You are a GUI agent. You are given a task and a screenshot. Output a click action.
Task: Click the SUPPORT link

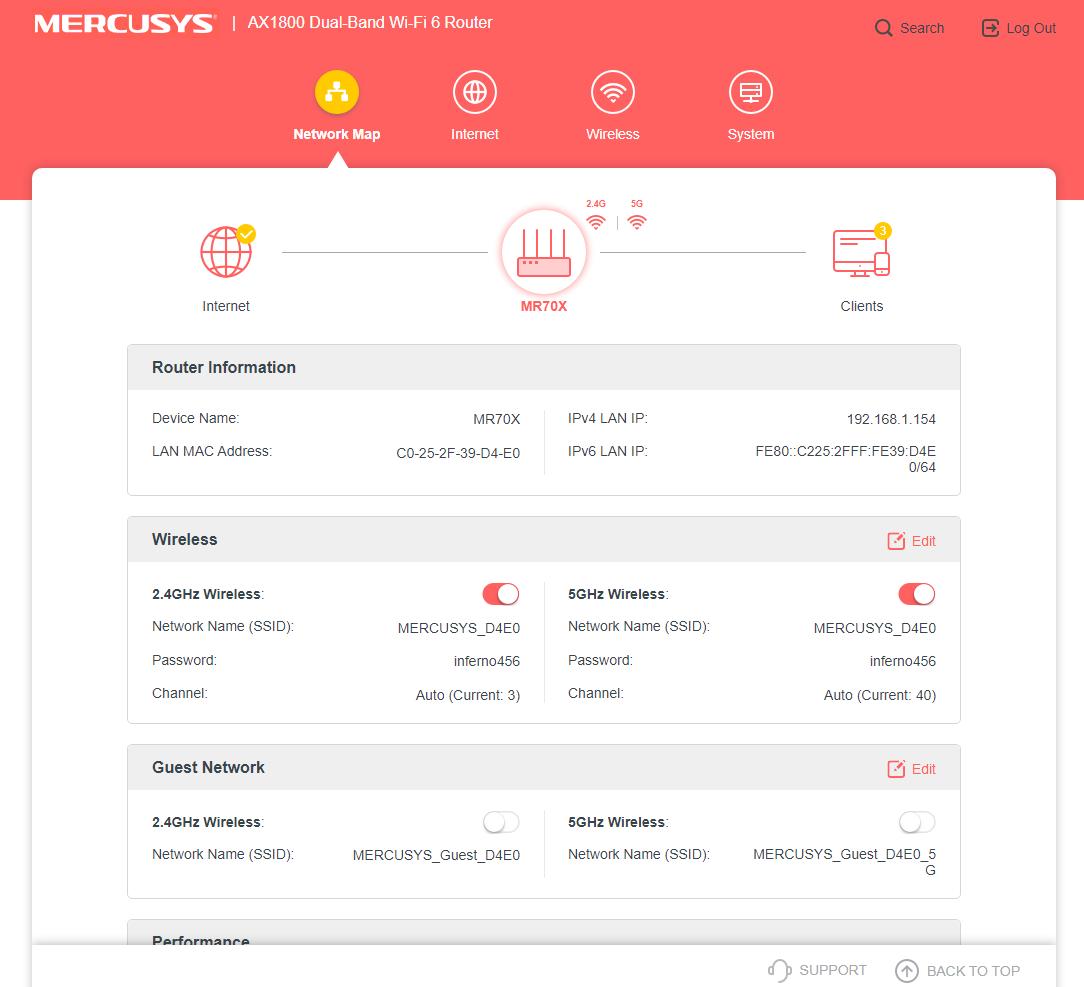tap(832, 970)
